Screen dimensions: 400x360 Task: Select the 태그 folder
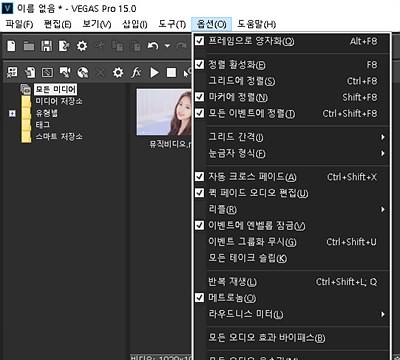point(43,125)
